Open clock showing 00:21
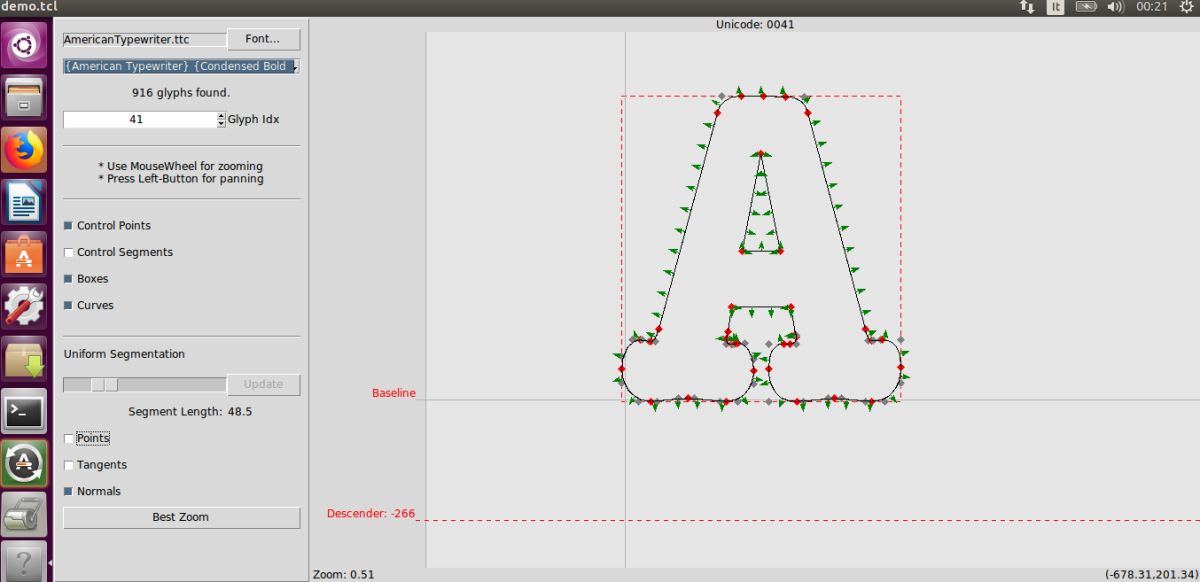This screenshot has width=1200, height=582. (x=1152, y=6)
